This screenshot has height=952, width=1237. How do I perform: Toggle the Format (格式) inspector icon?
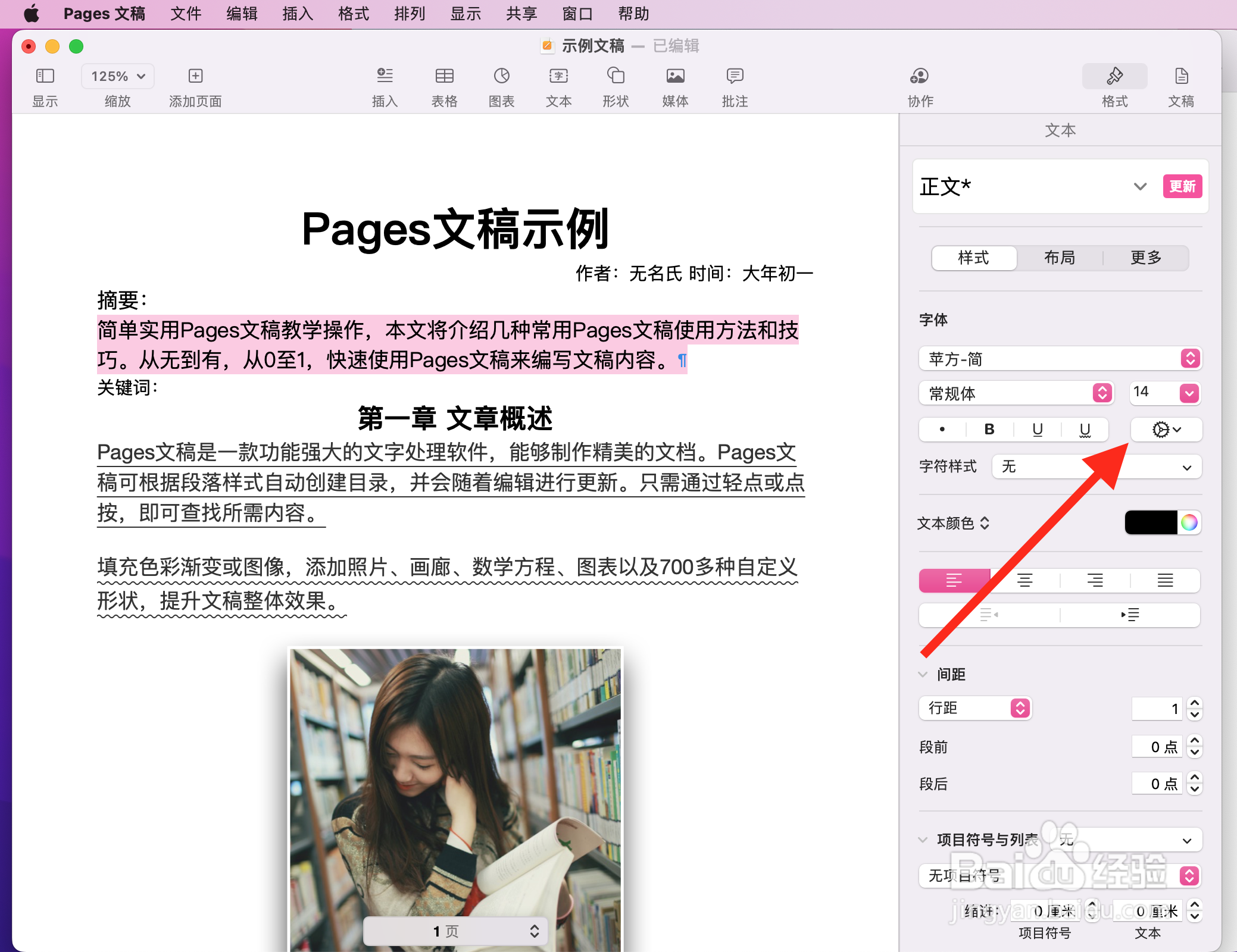tap(1114, 76)
